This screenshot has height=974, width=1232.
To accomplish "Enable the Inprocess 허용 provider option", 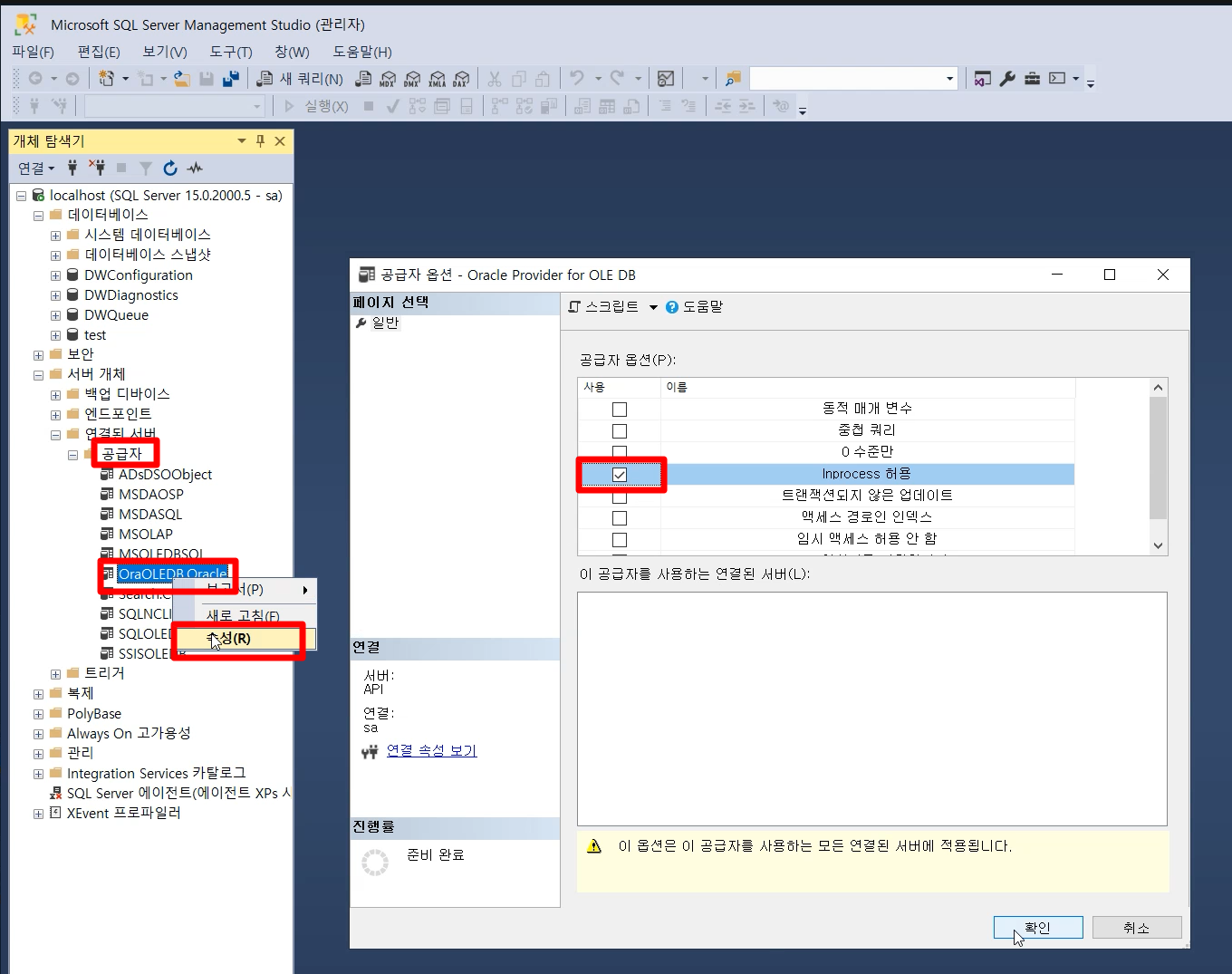I will tap(620, 474).
